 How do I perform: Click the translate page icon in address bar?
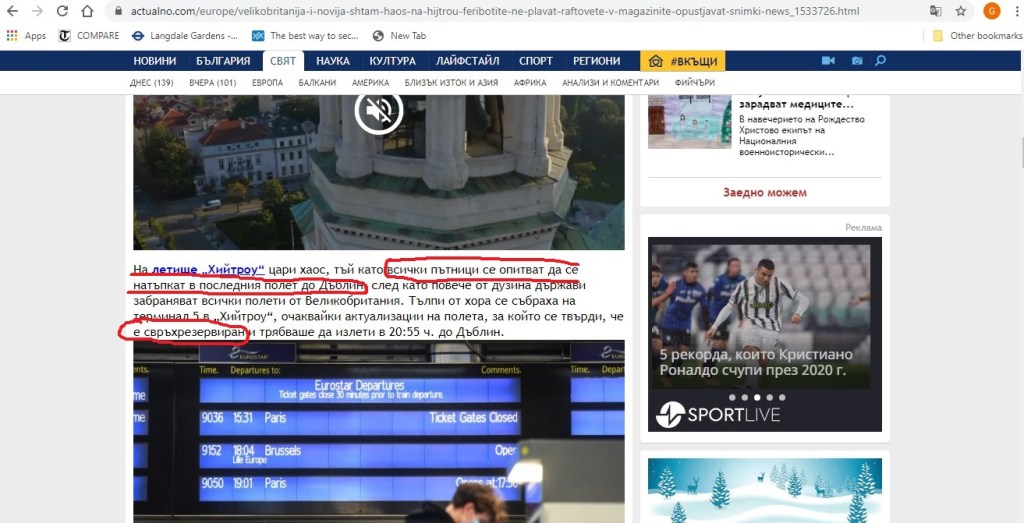[x=935, y=11]
